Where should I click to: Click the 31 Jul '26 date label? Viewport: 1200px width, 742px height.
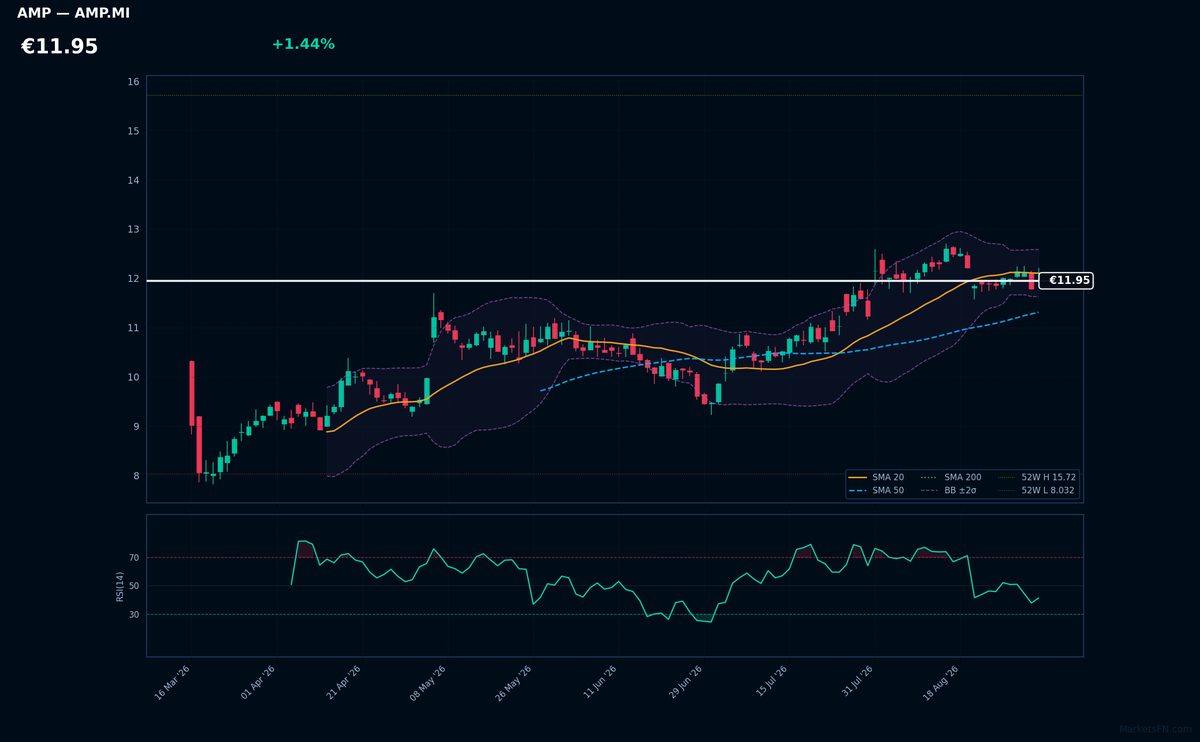[858, 683]
